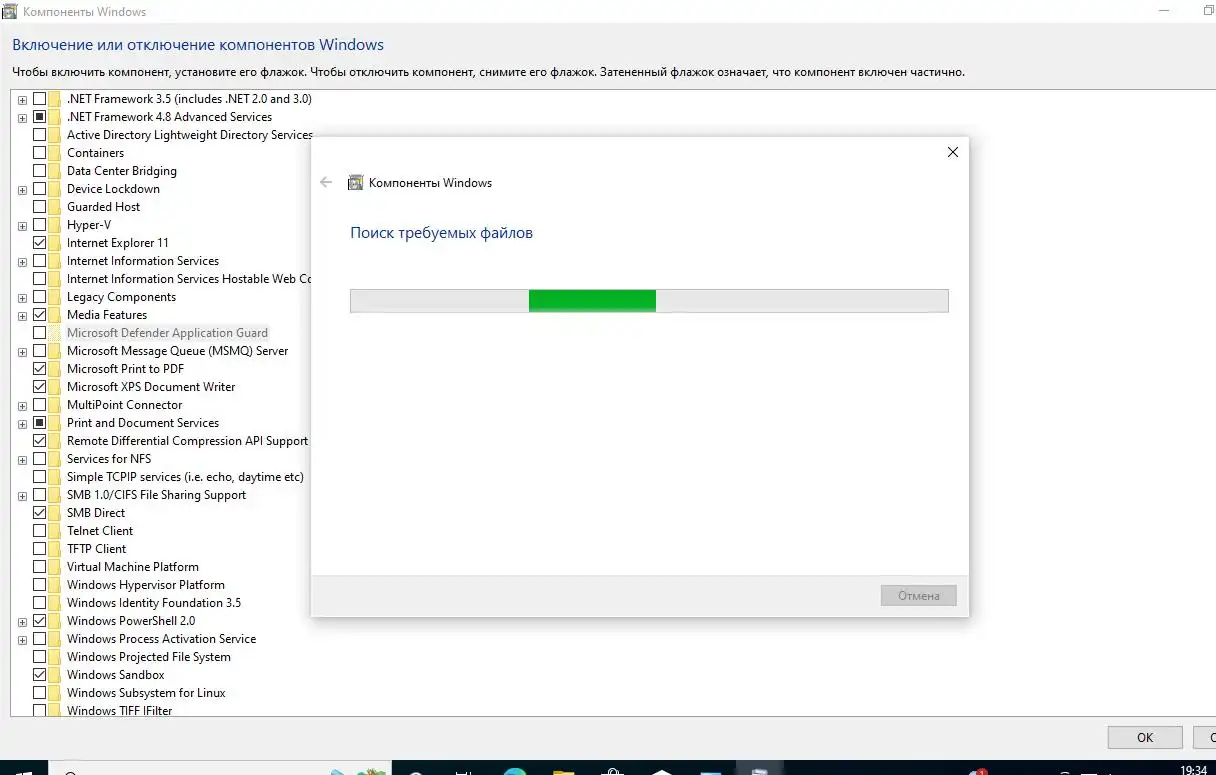Click the folder icon beside Data Center Bridging

(56, 171)
